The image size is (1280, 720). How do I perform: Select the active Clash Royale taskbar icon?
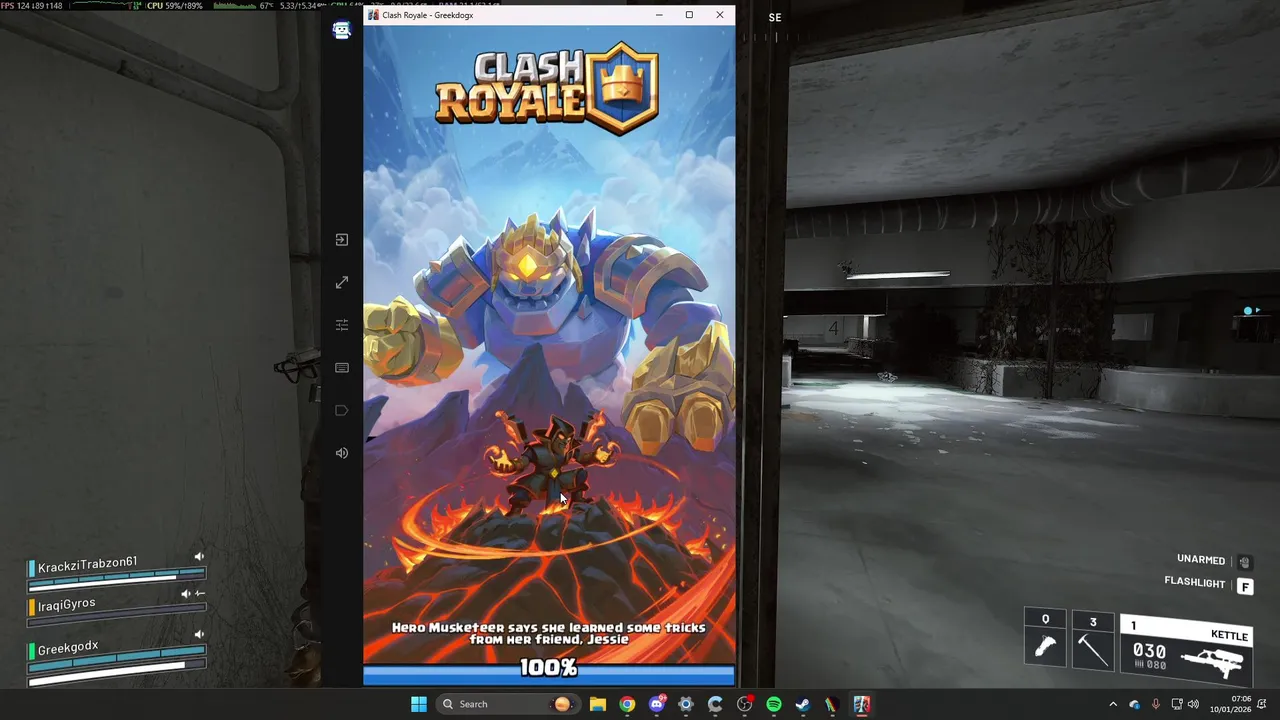click(862, 704)
